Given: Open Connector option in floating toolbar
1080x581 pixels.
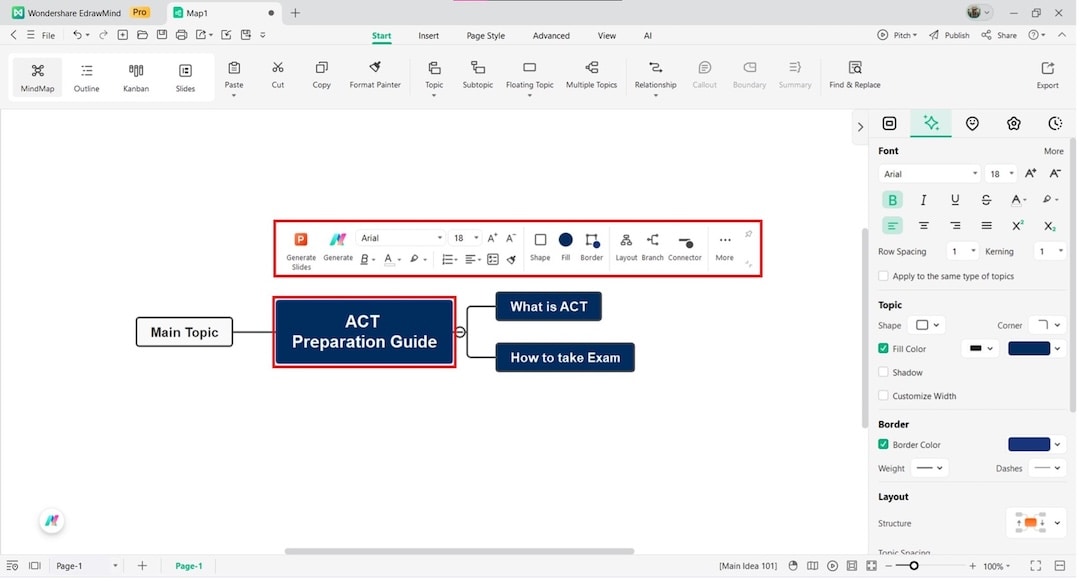Looking at the screenshot, I should [x=685, y=246].
